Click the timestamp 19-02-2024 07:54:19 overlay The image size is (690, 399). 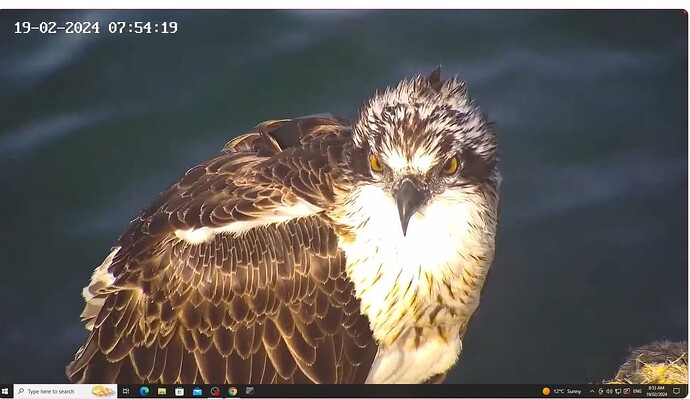(95, 28)
